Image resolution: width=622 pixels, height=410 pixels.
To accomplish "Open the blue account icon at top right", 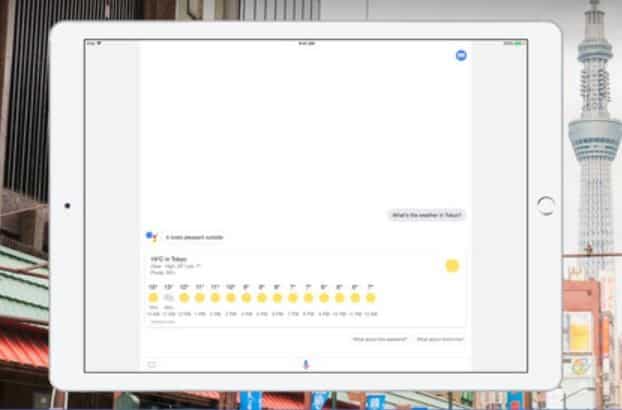I will pyautogui.click(x=460, y=55).
